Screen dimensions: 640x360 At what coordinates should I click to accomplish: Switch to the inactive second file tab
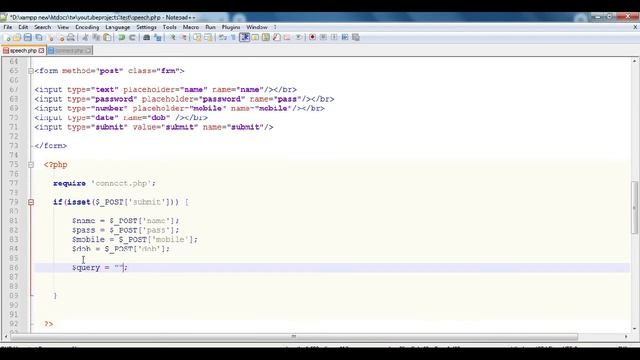click(69, 51)
